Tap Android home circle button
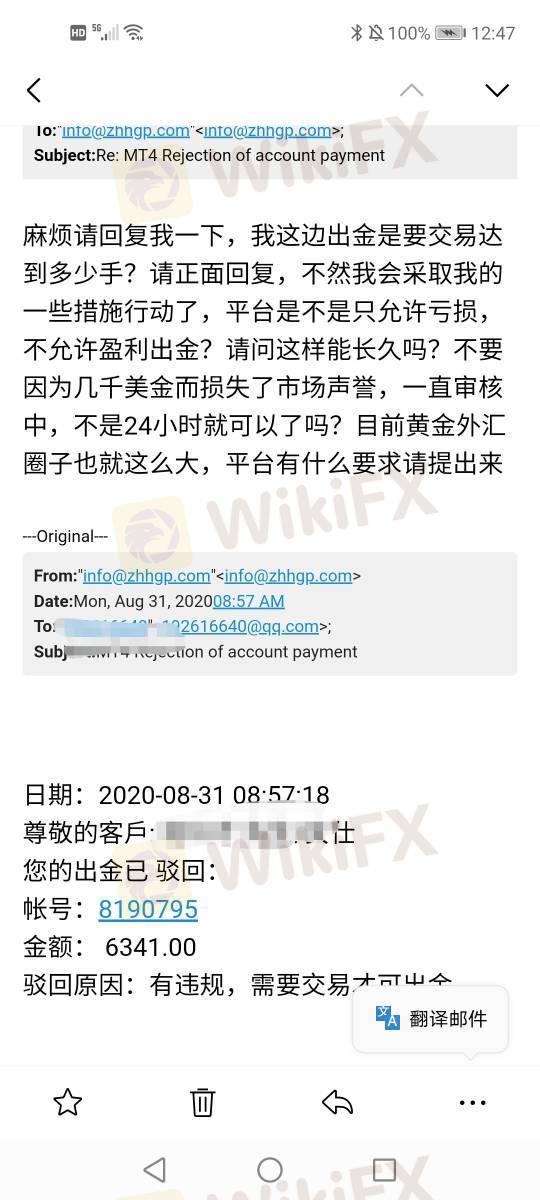The image size is (540, 1200). (x=270, y=1169)
